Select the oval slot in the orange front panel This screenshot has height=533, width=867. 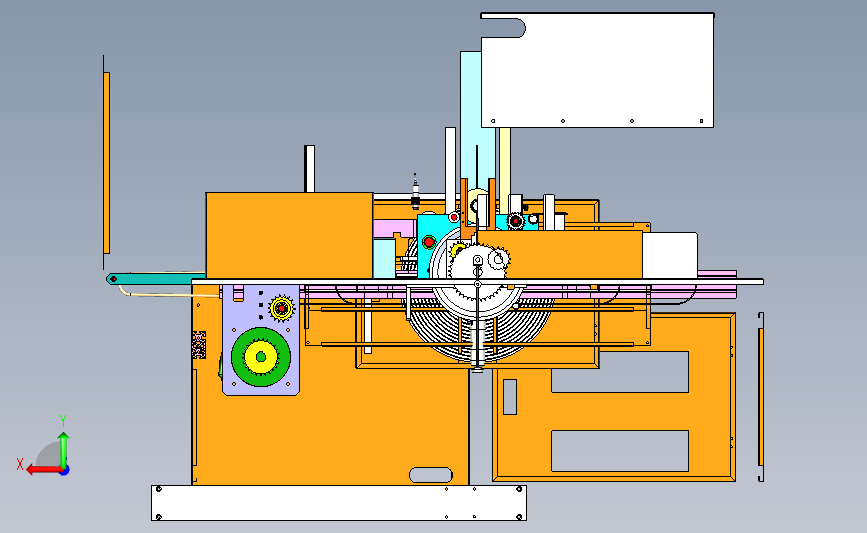tap(431, 475)
